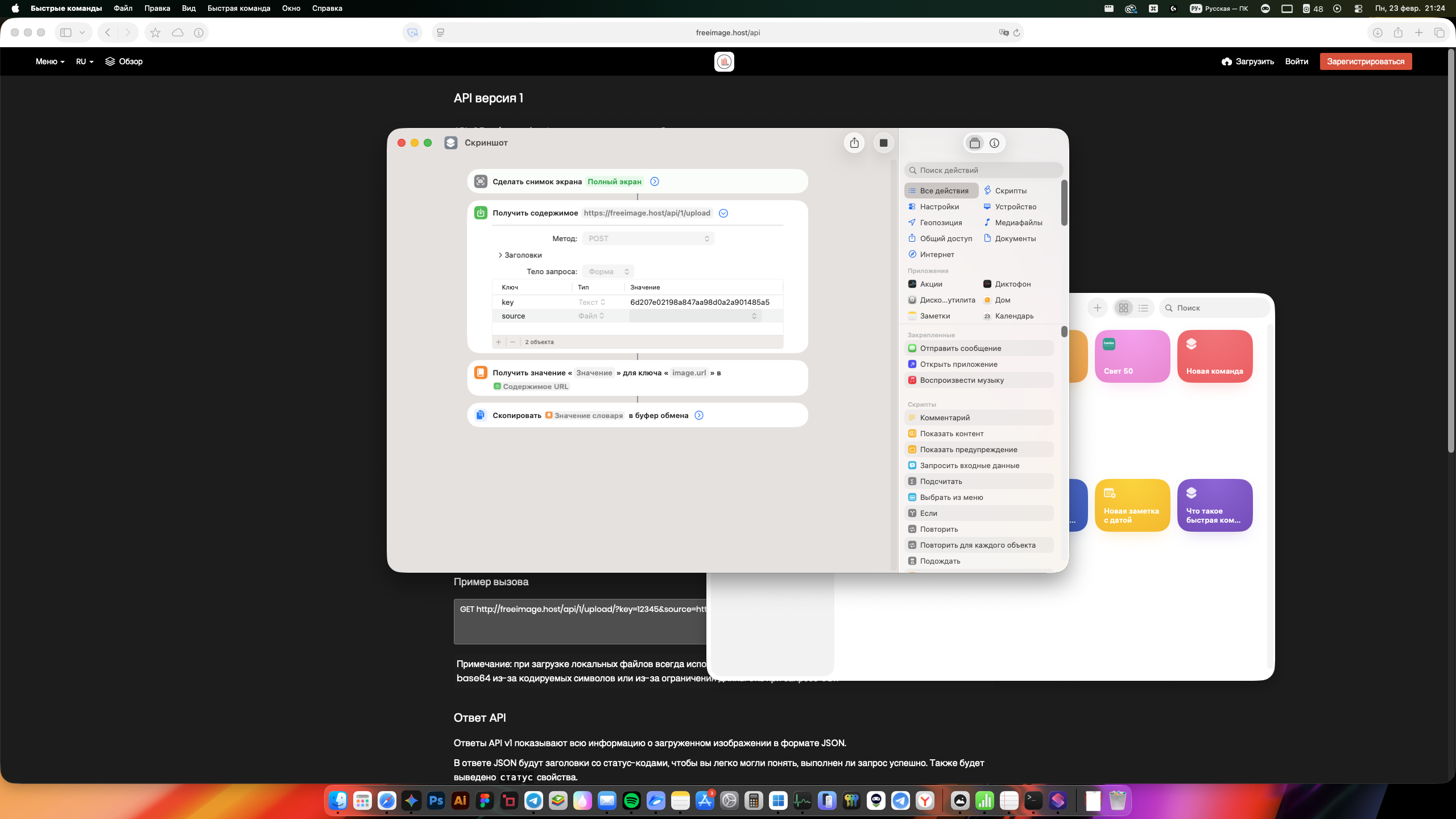Screen dimensions: 1456x819
Task: Show the action library panel icon
Action: tap(974, 143)
